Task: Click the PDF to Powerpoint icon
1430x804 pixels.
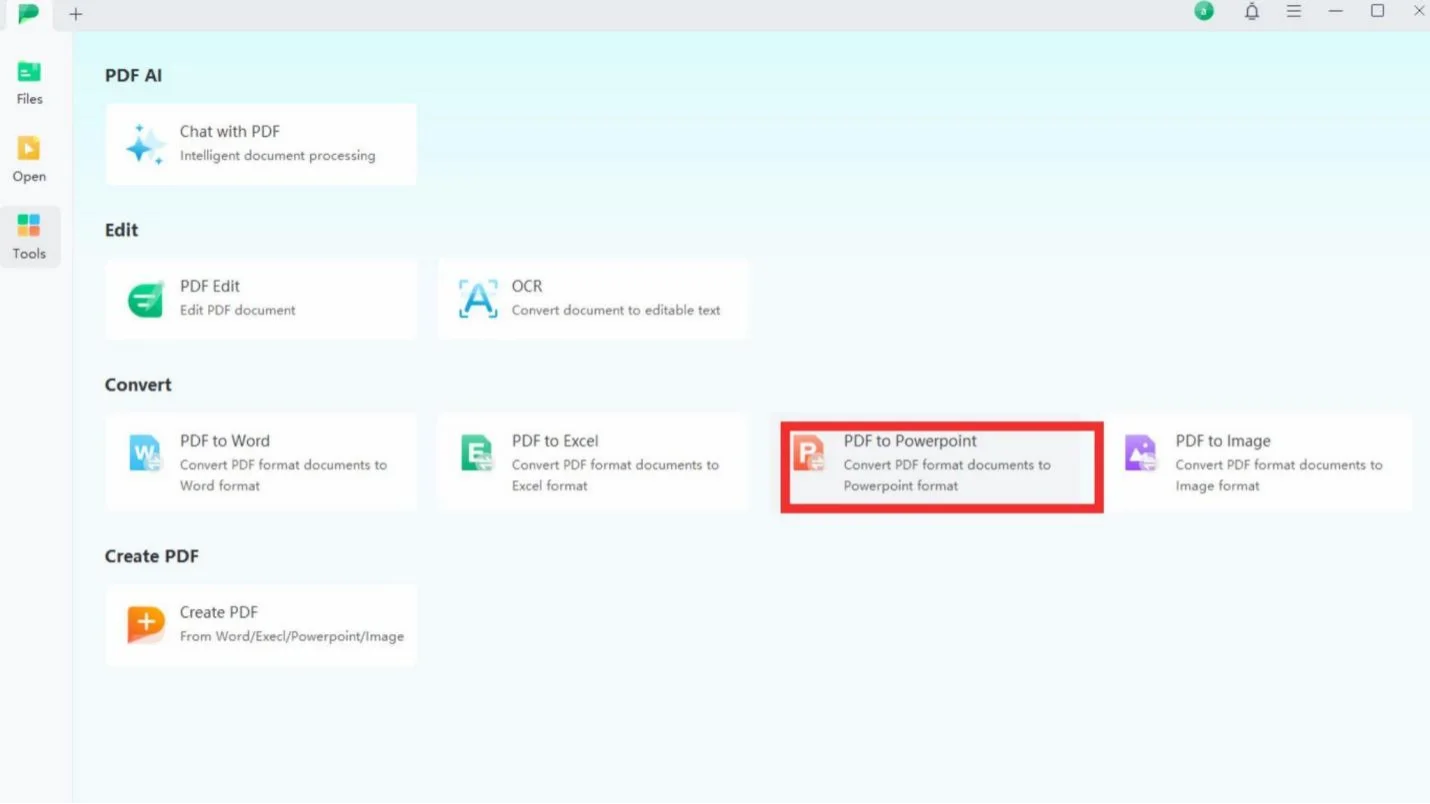Action: tap(809, 453)
